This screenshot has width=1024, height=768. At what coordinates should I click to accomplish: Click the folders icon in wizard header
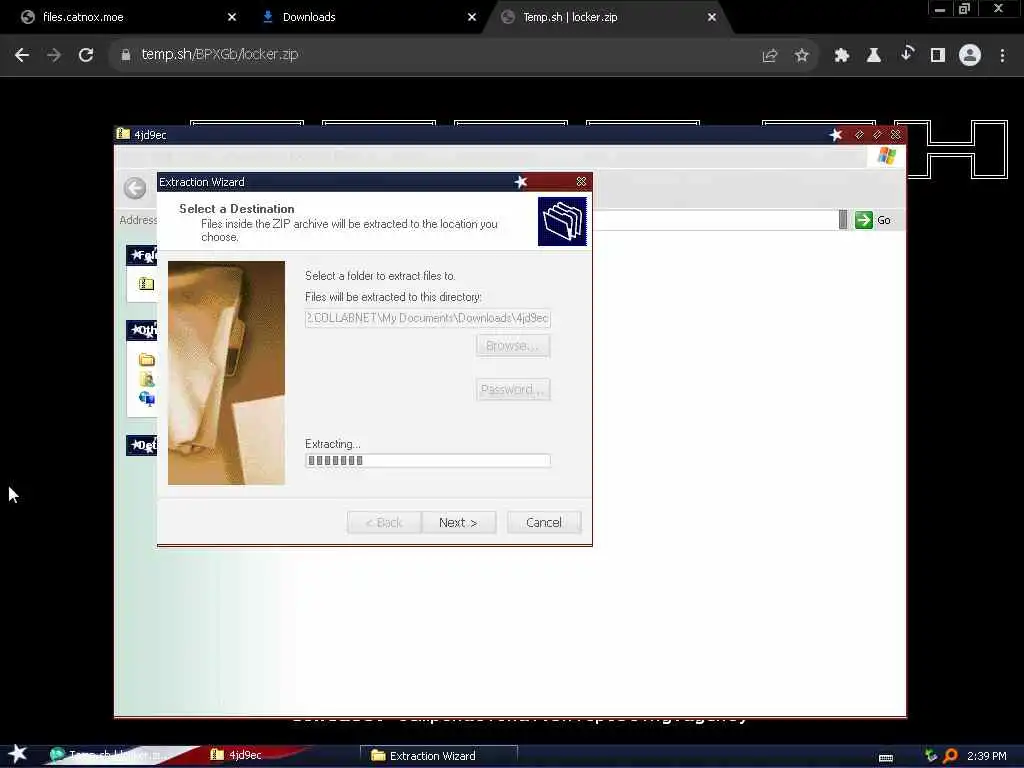click(x=562, y=221)
